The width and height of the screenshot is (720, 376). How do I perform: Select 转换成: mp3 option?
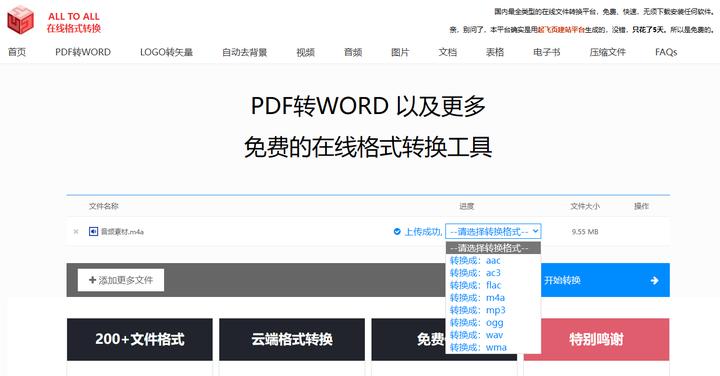pyautogui.click(x=493, y=310)
